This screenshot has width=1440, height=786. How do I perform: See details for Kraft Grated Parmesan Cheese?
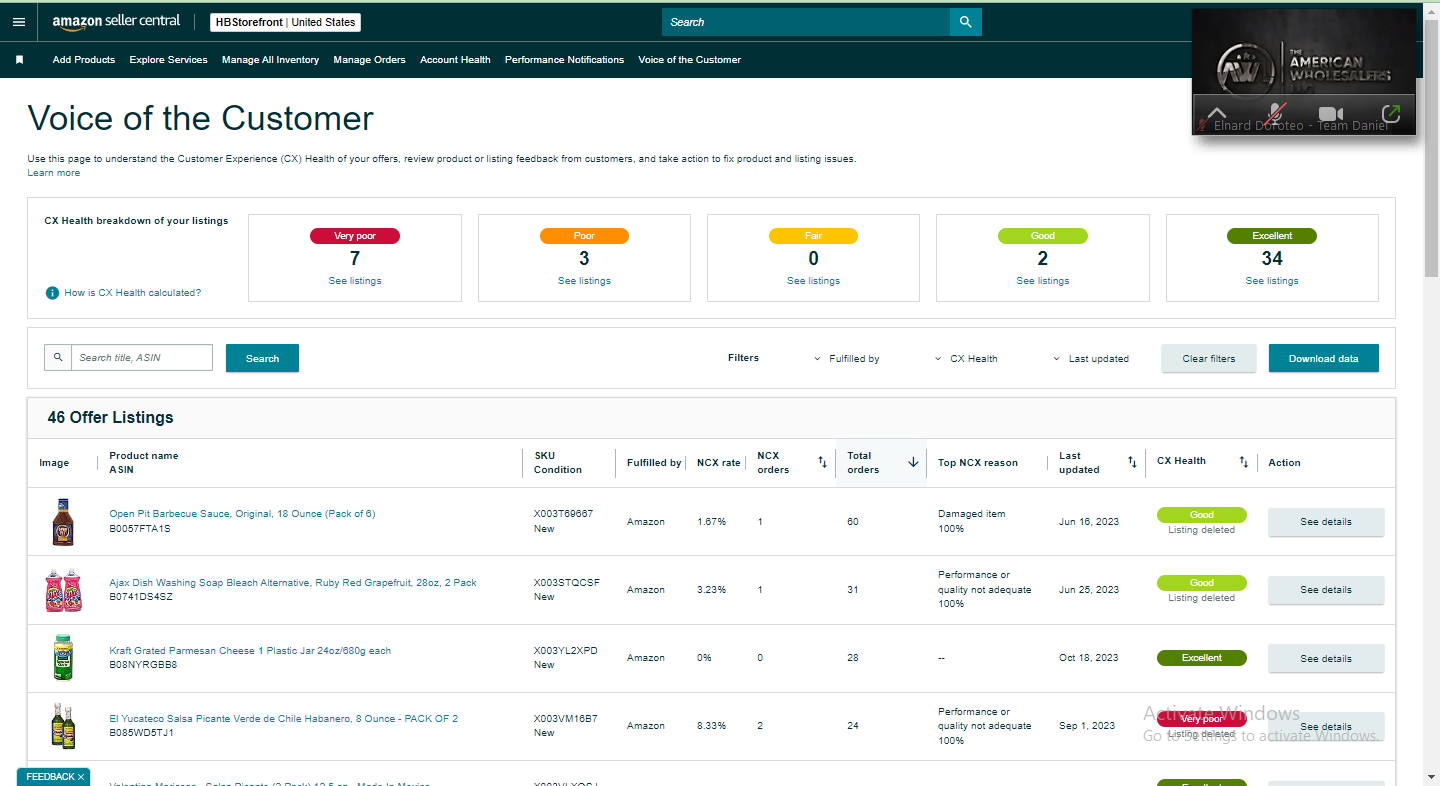[x=1326, y=659]
